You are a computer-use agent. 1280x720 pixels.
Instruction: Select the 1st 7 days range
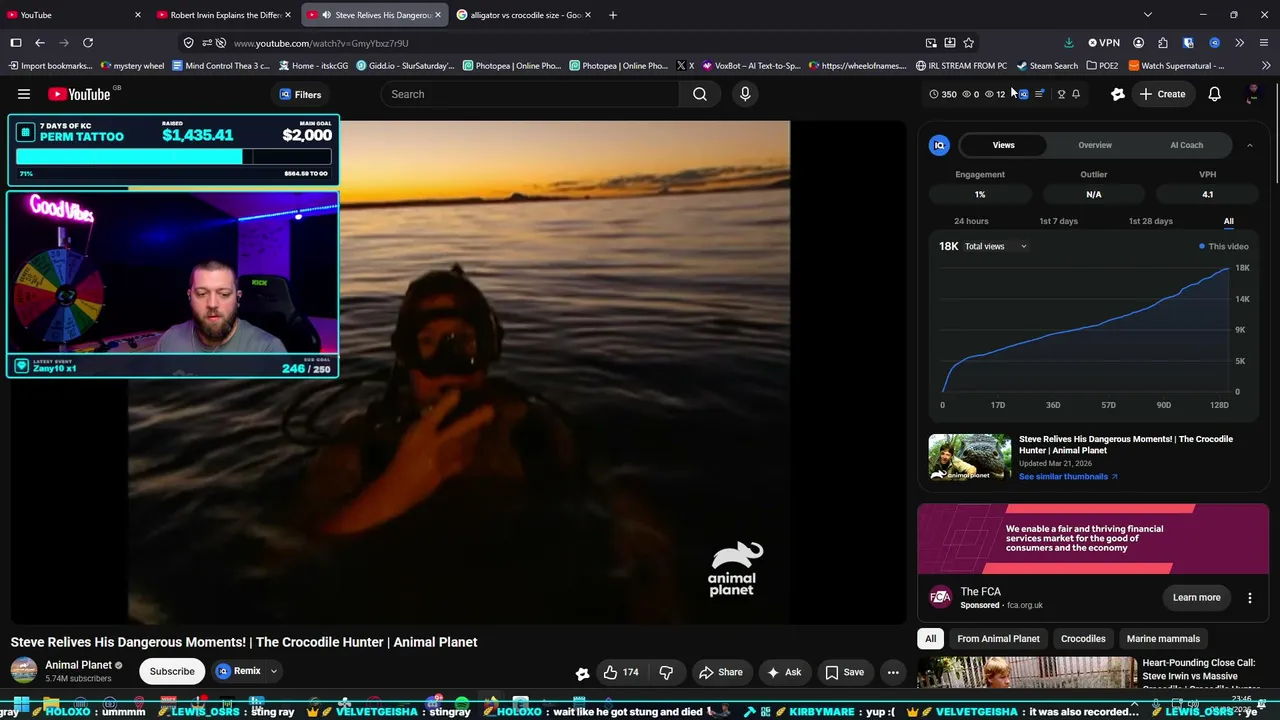1058,221
